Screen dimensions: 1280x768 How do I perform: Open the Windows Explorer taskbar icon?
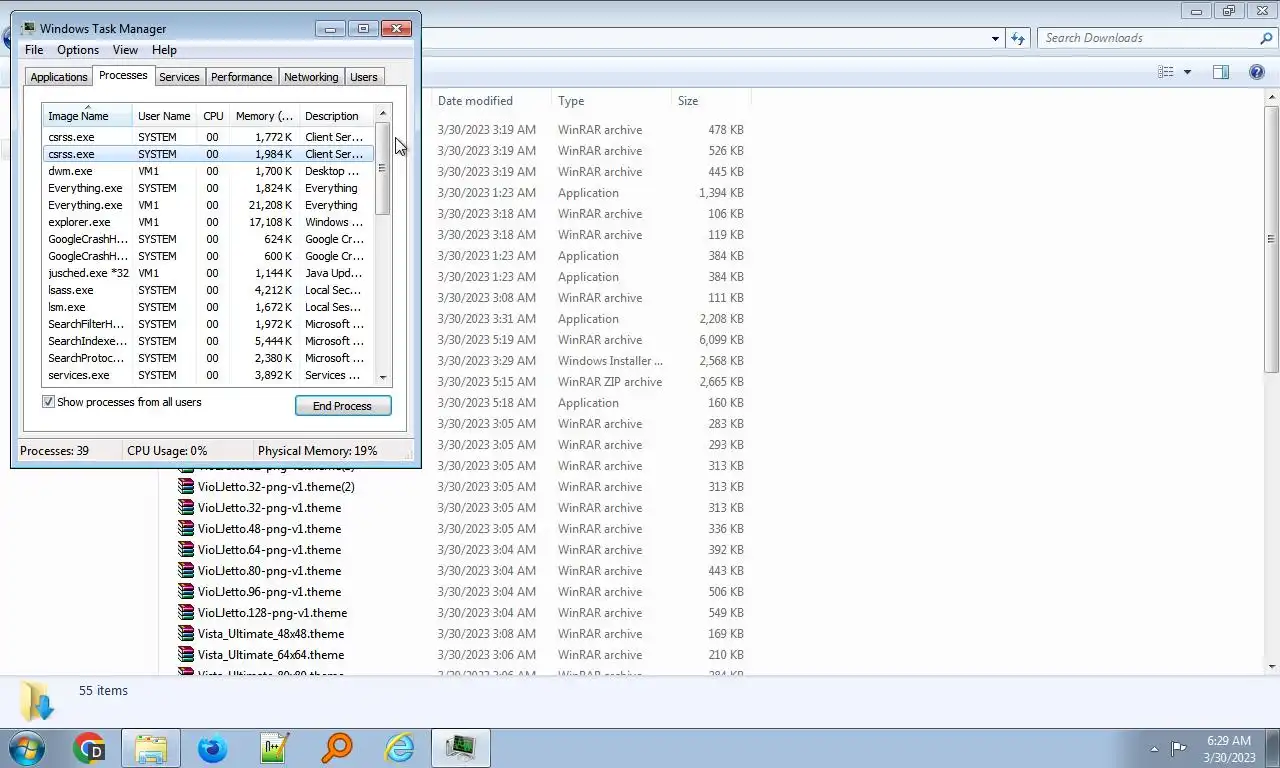coord(151,748)
